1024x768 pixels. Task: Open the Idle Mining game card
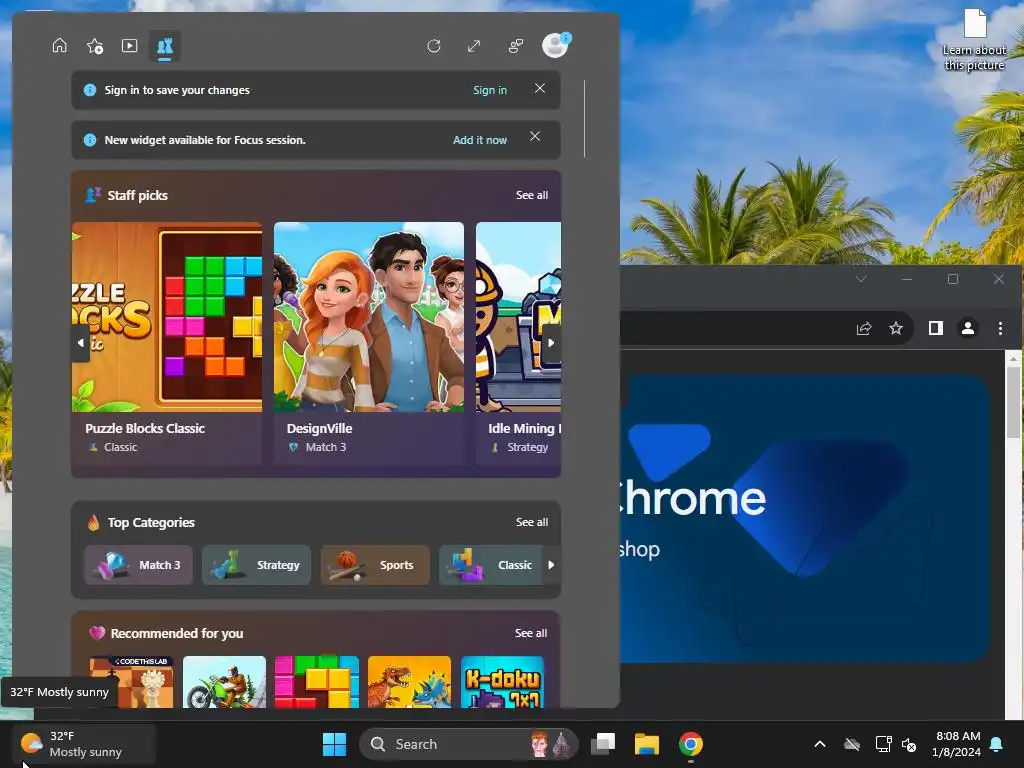519,343
